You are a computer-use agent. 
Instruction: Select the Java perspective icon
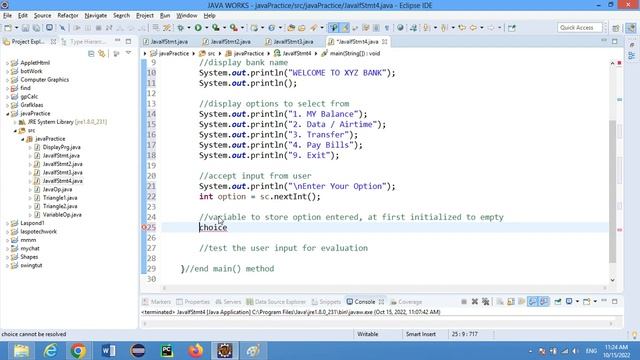point(631,28)
